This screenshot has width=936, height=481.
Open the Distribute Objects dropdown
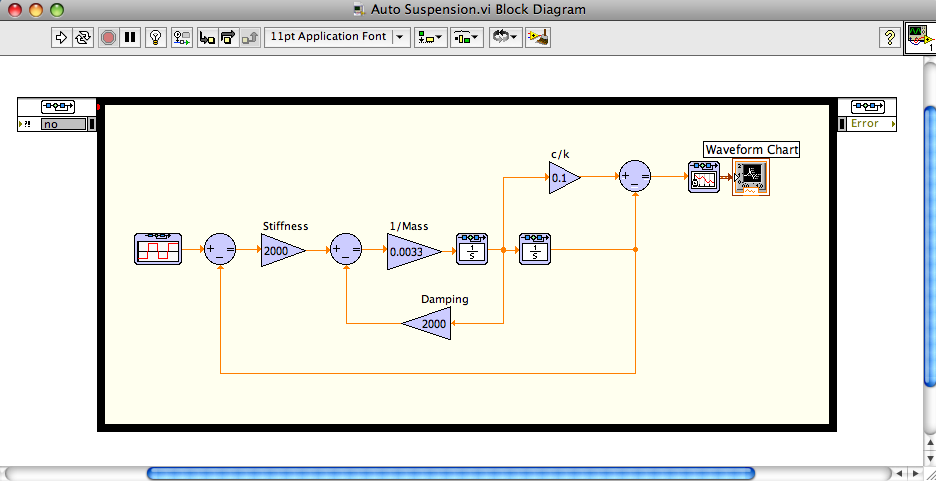[x=467, y=38]
